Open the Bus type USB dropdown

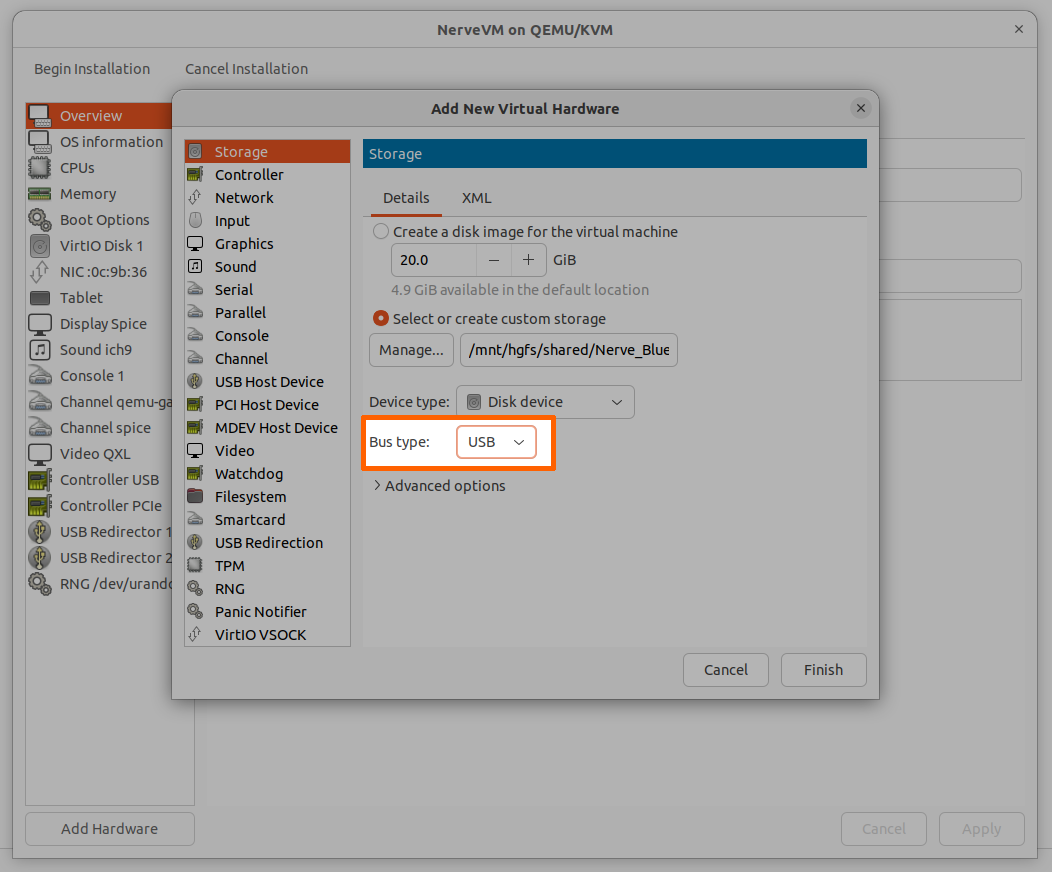tap(496, 442)
